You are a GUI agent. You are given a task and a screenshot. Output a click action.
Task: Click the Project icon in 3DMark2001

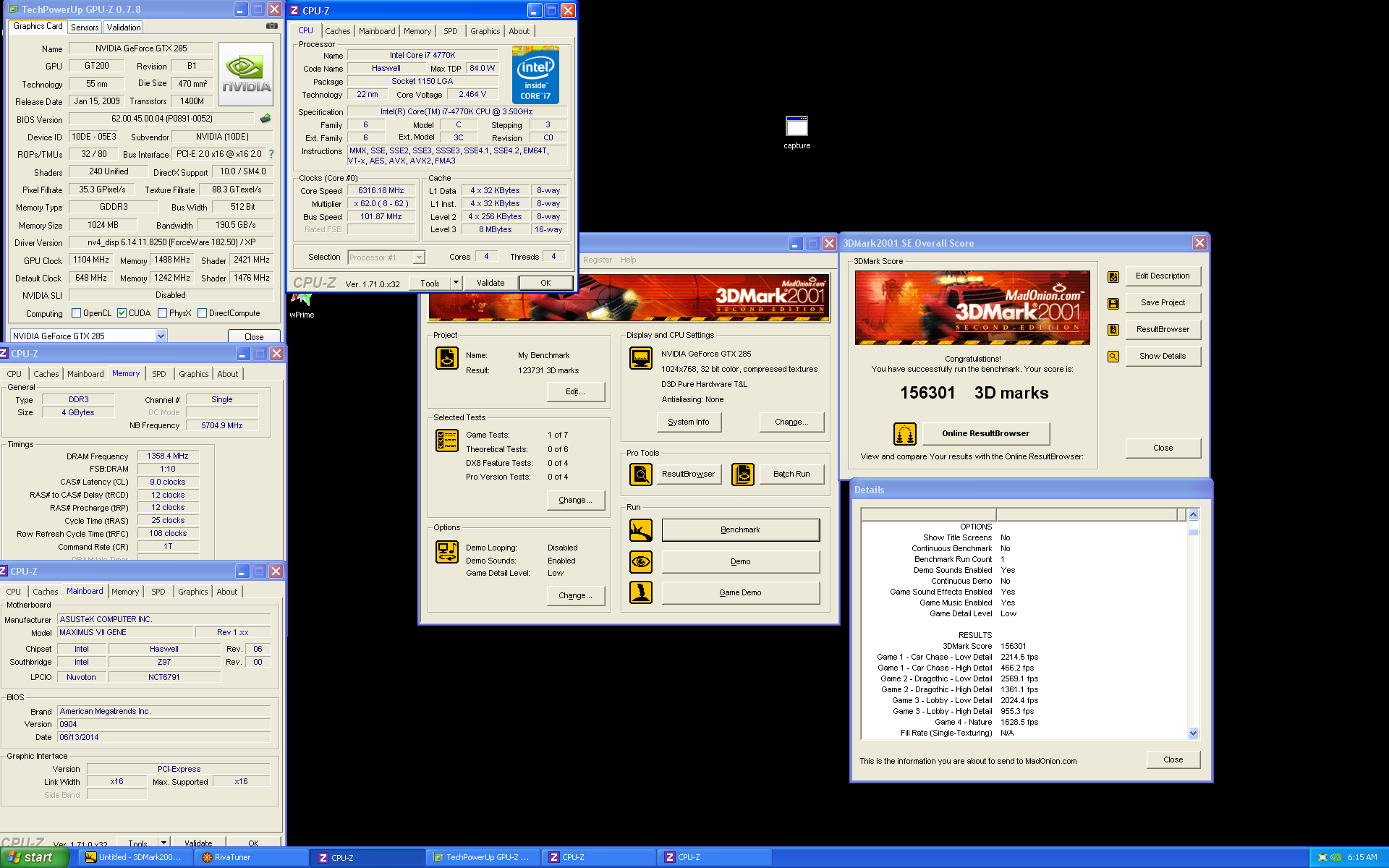click(447, 358)
